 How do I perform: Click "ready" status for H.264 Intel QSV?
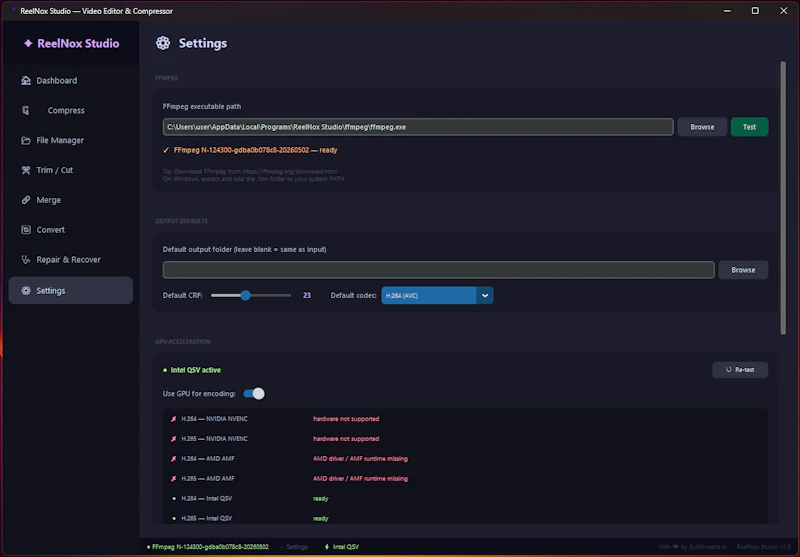[320, 498]
